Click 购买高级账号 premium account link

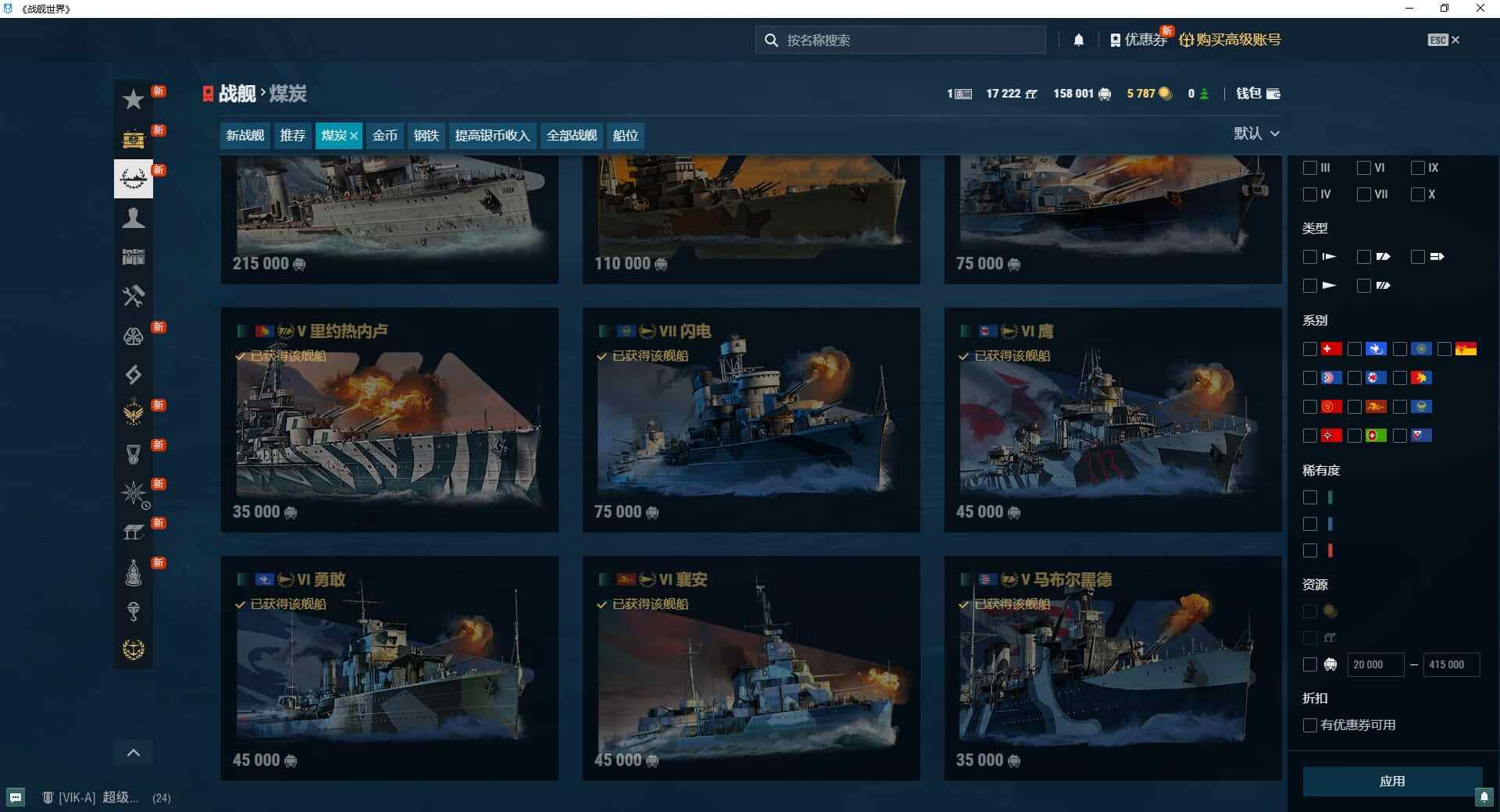[1230, 40]
